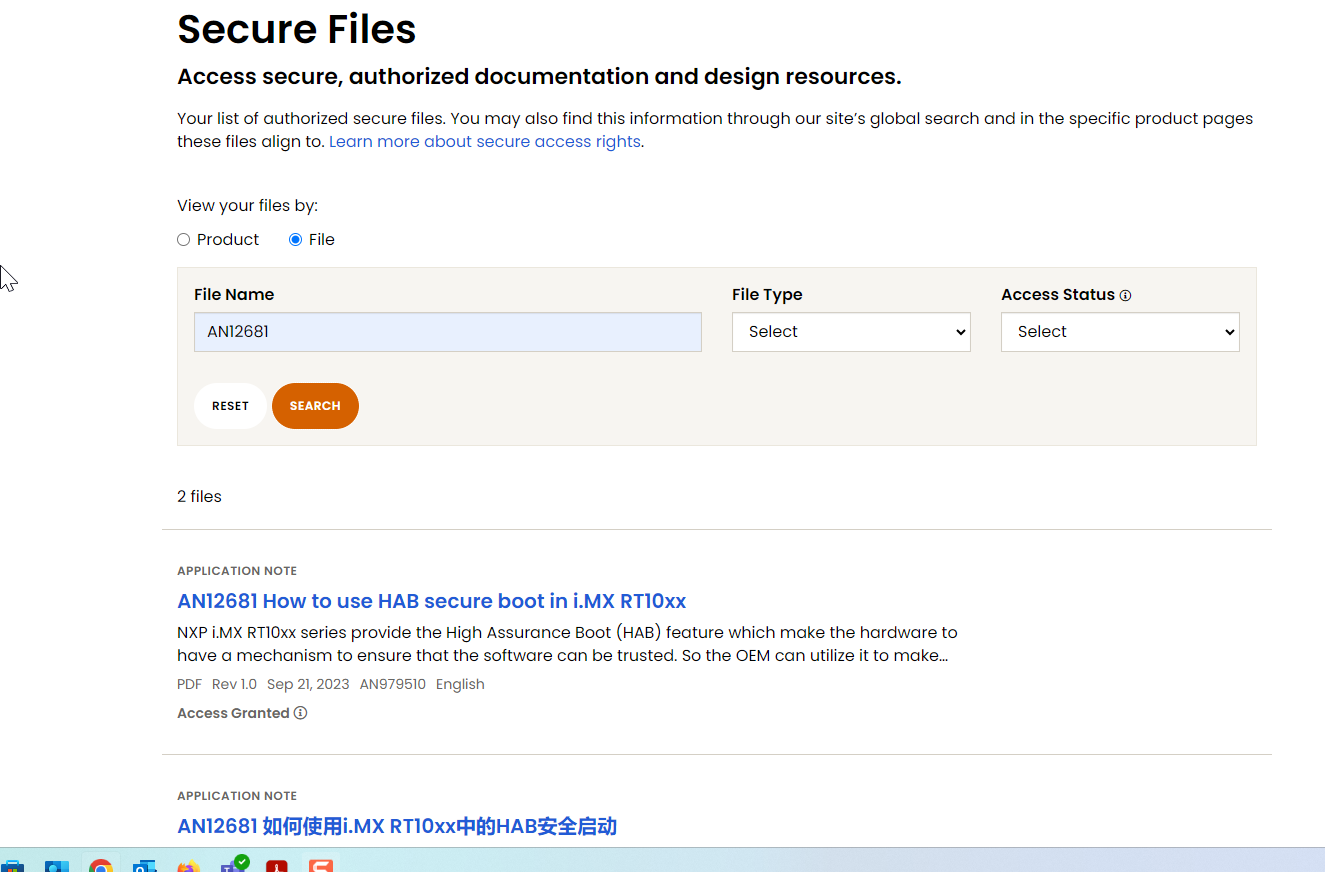Click the 'View your files by:' label
1325x872 pixels.
tap(247, 206)
